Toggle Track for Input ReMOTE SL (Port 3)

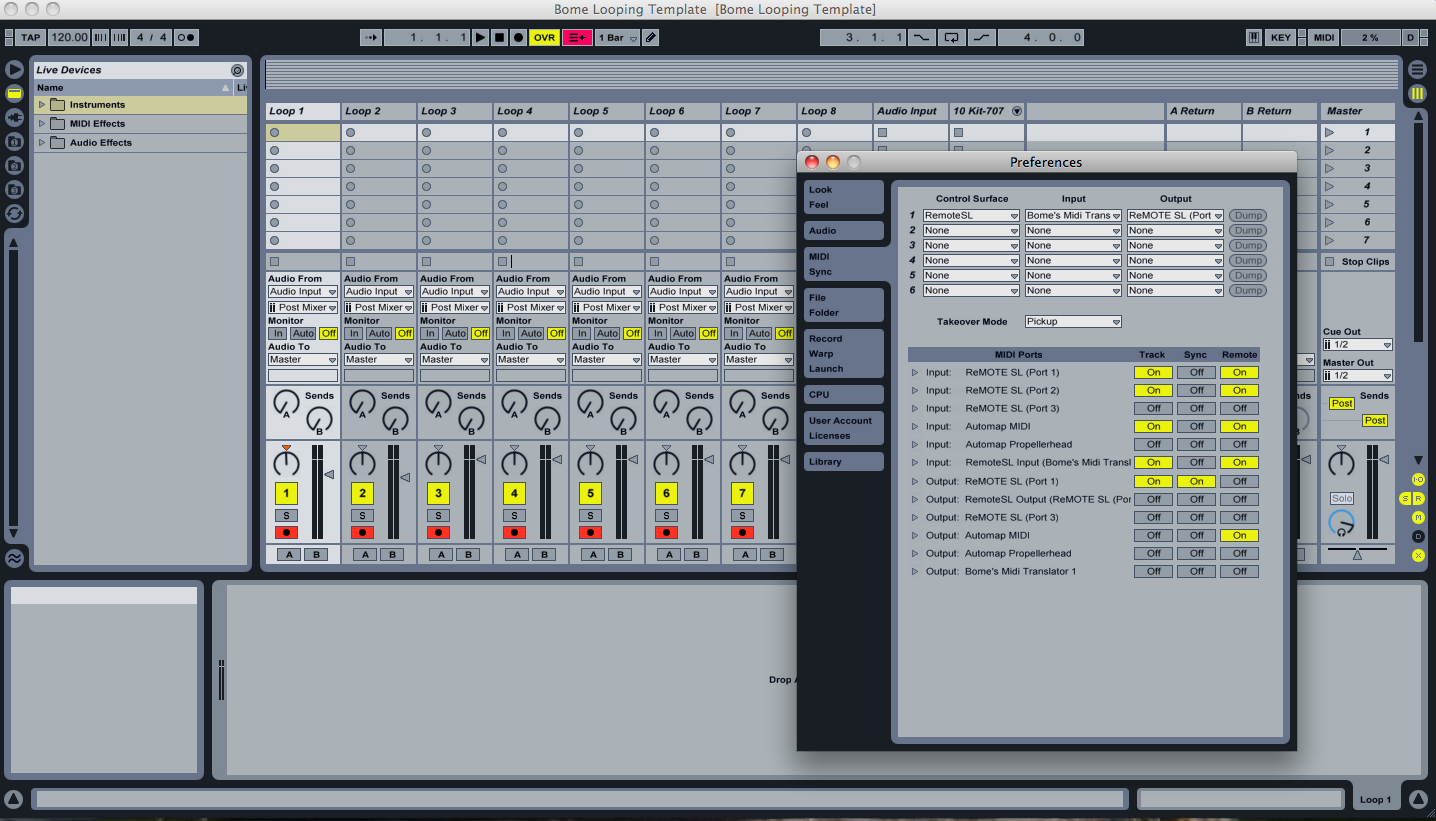point(1153,408)
